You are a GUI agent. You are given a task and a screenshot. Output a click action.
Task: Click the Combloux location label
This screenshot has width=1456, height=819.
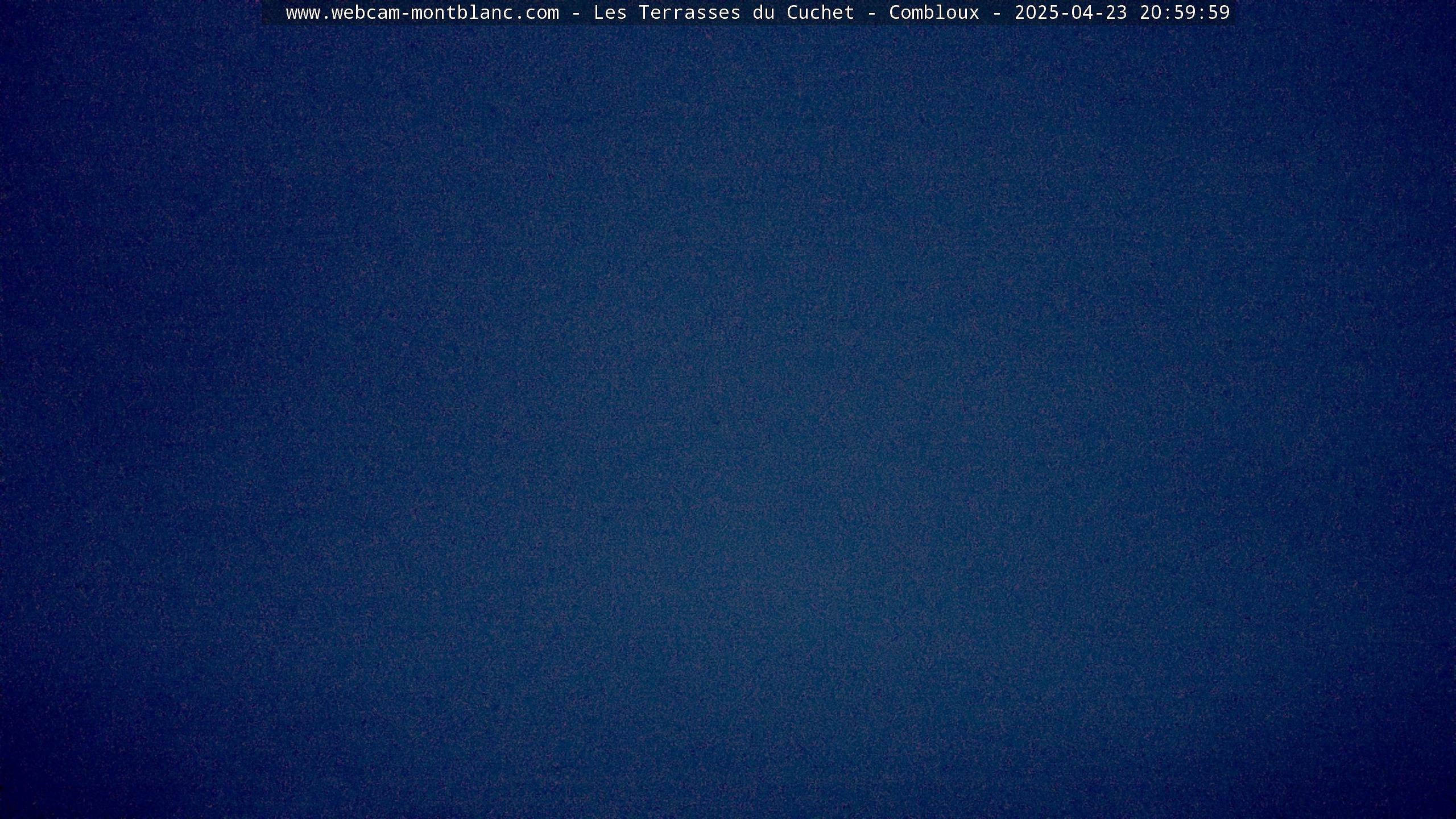click(x=934, y=13)
